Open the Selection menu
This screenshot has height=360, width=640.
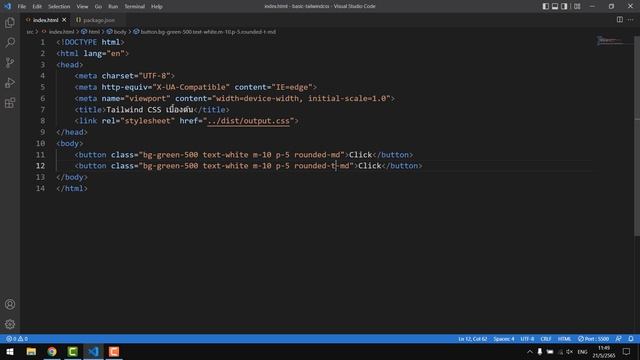pos(59,7)
